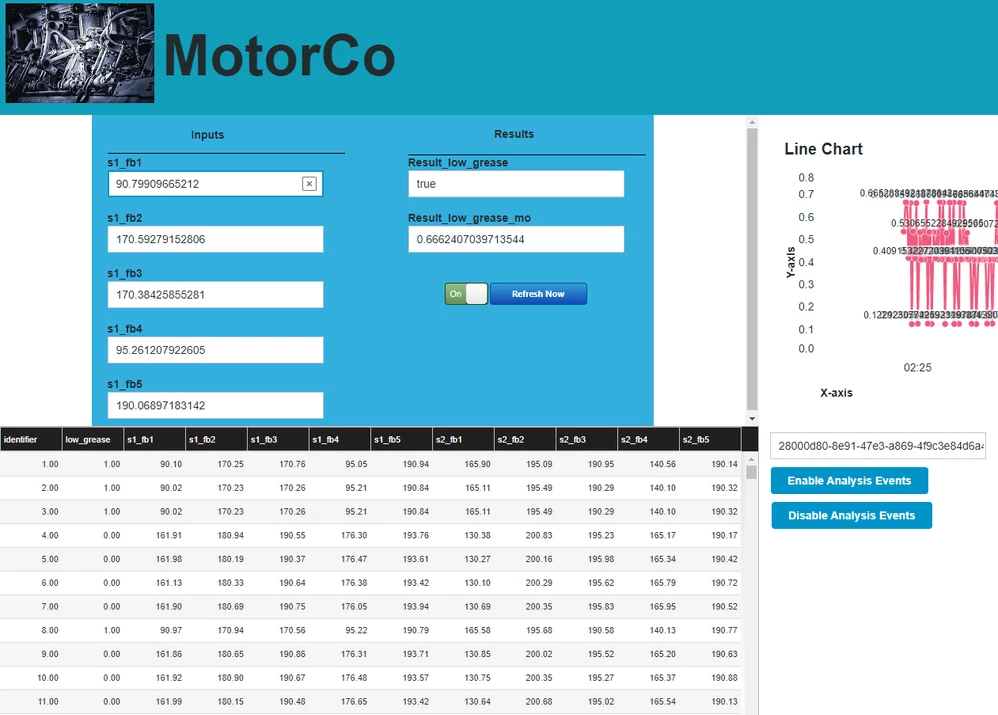The height and width of the screenshot is (715, 998).
Task: Click the s1_fb3 table column header
Action: [278, 439]
